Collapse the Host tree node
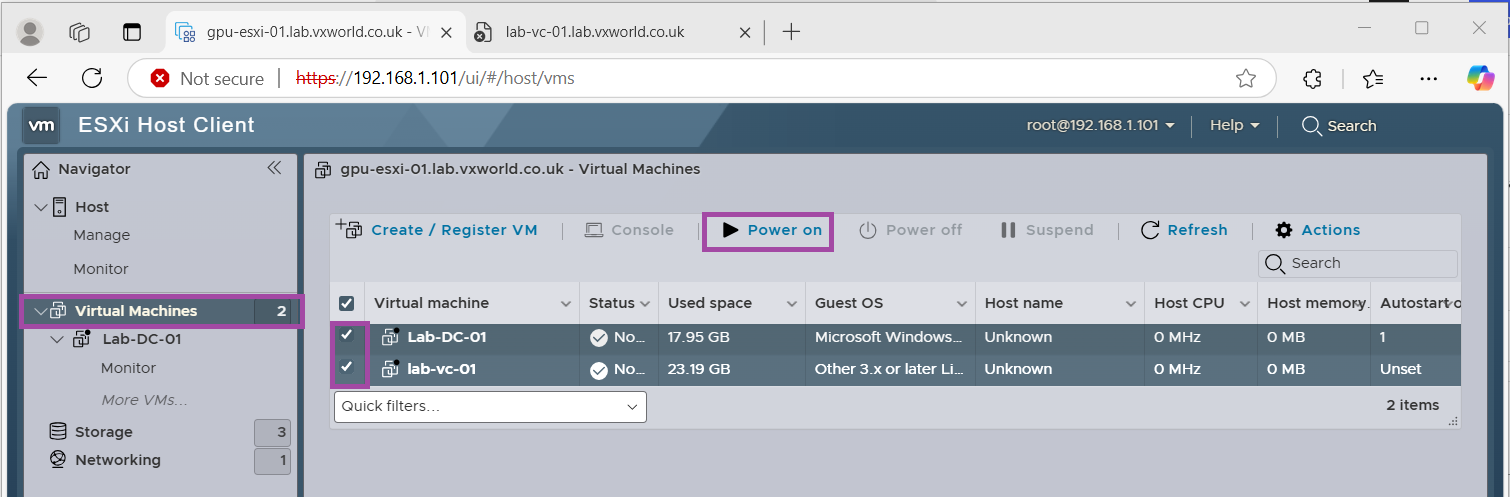 (41, 207)
